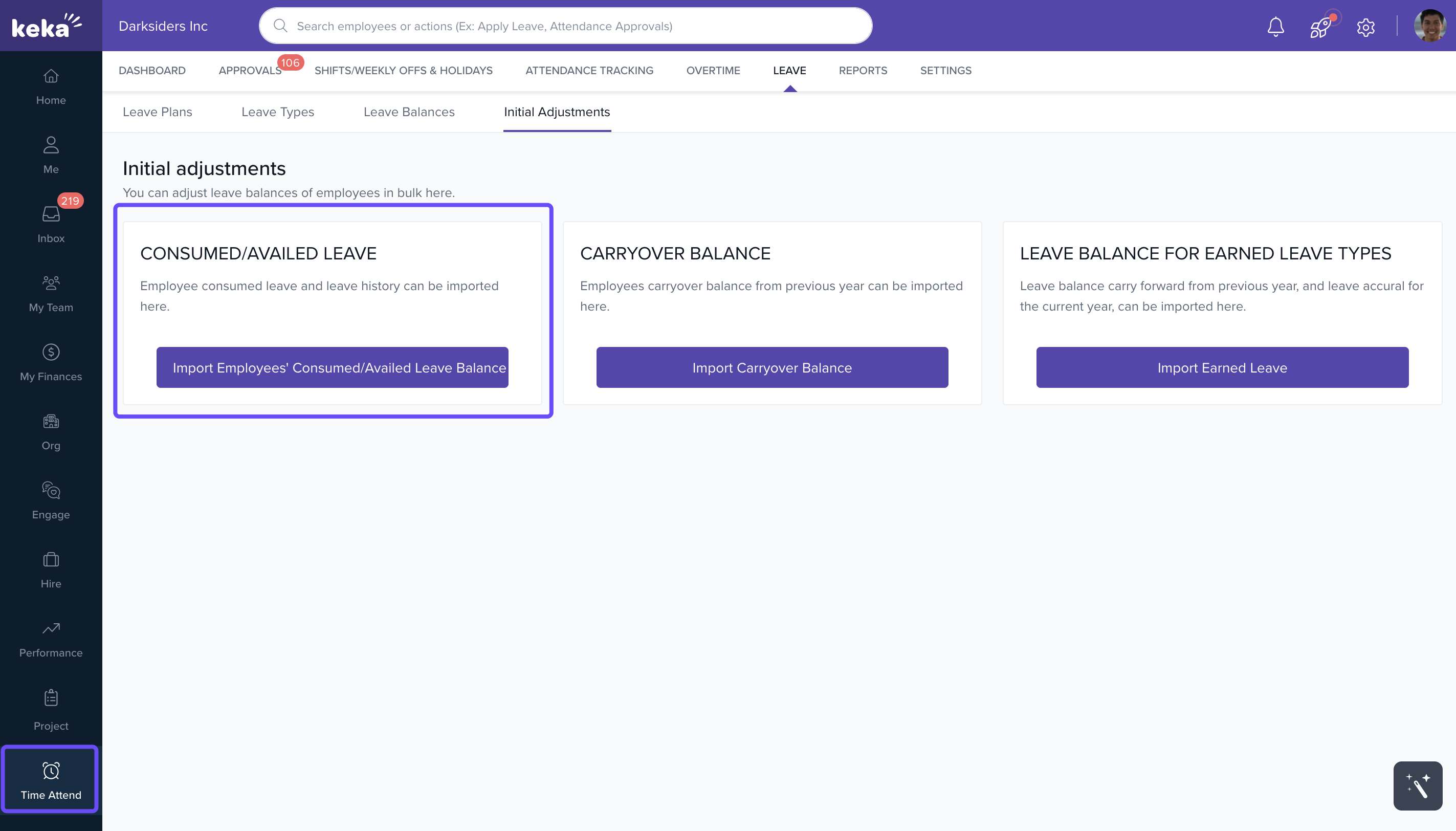Click the magic wand assistant button
Image resolution: width=1456 pixels, height=831 pixels.
pyautogui.click(x=1417, y=785)
